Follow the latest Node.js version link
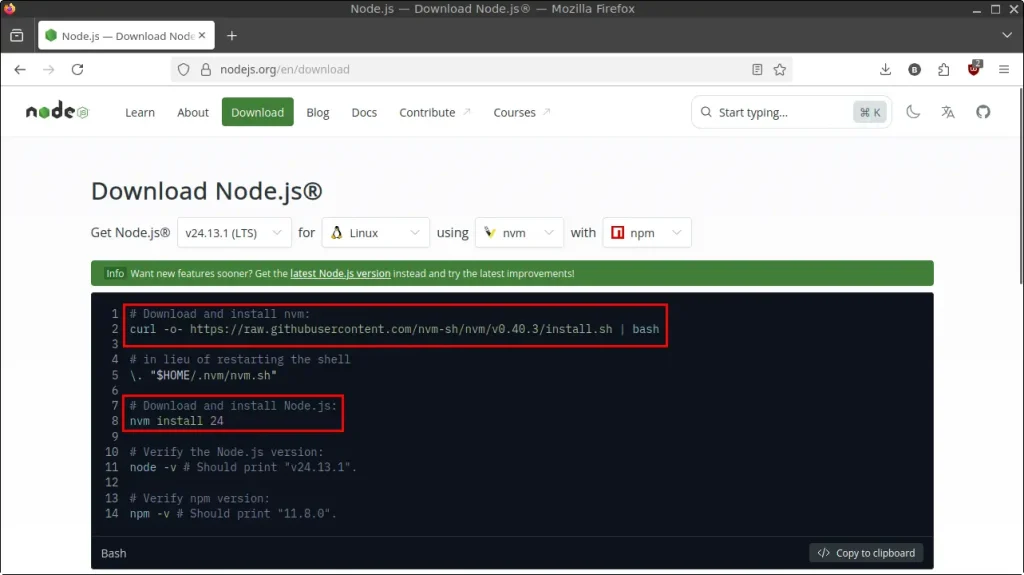Screen dimensions: 1024x575 (340, 273)
